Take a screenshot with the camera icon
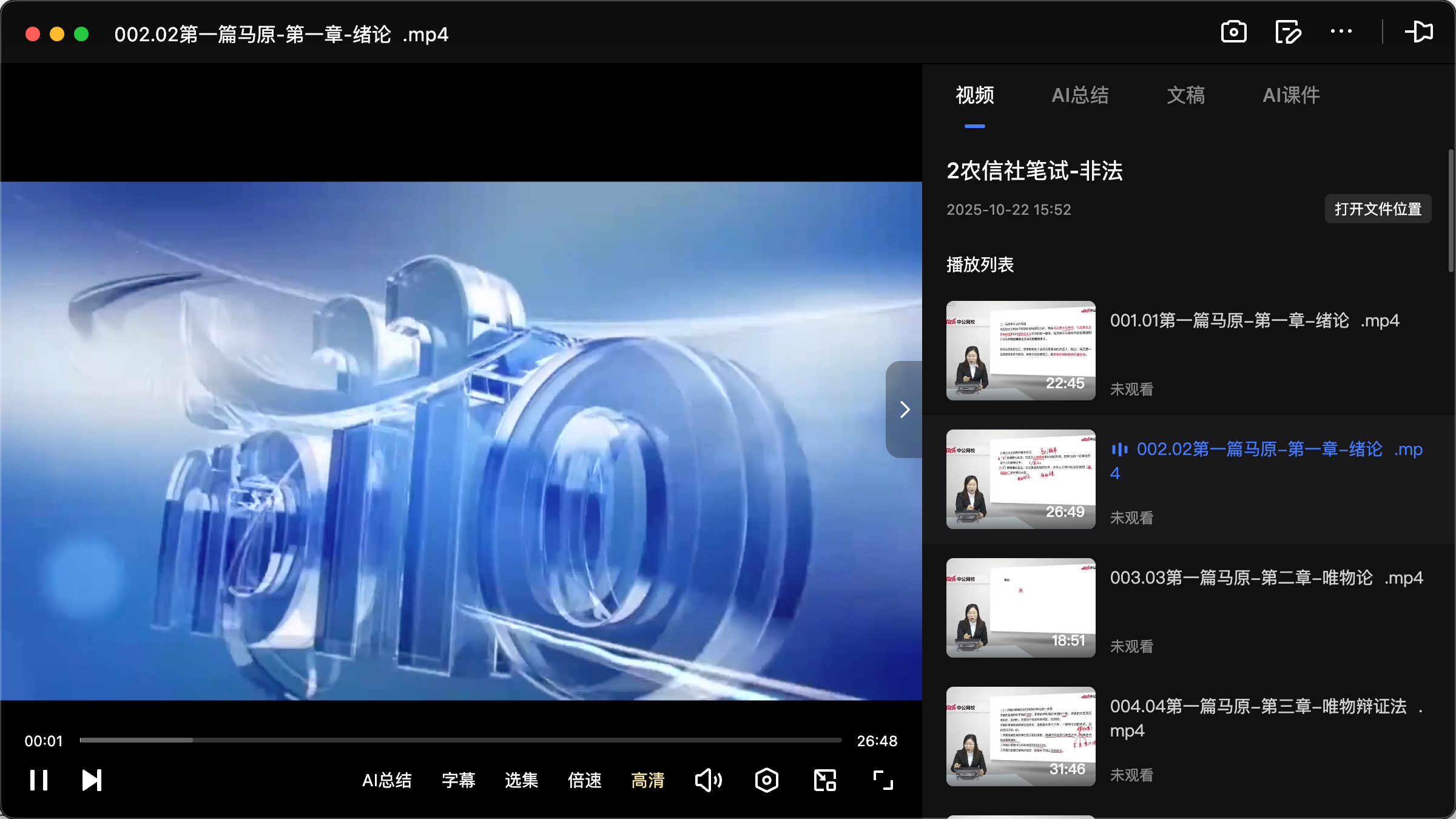This screenshot has width=1456, height=819. tap(1235, 32)
